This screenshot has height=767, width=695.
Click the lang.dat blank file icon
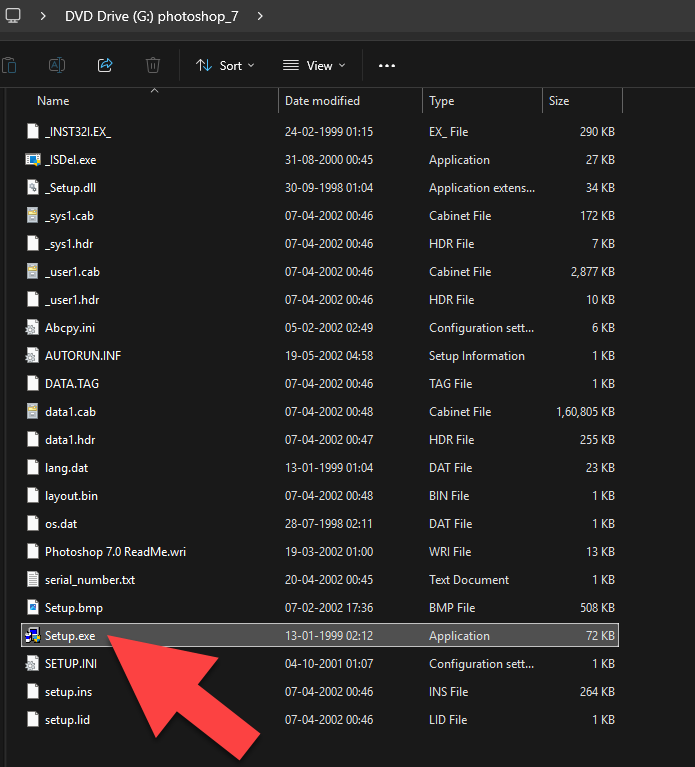(33, 468)
